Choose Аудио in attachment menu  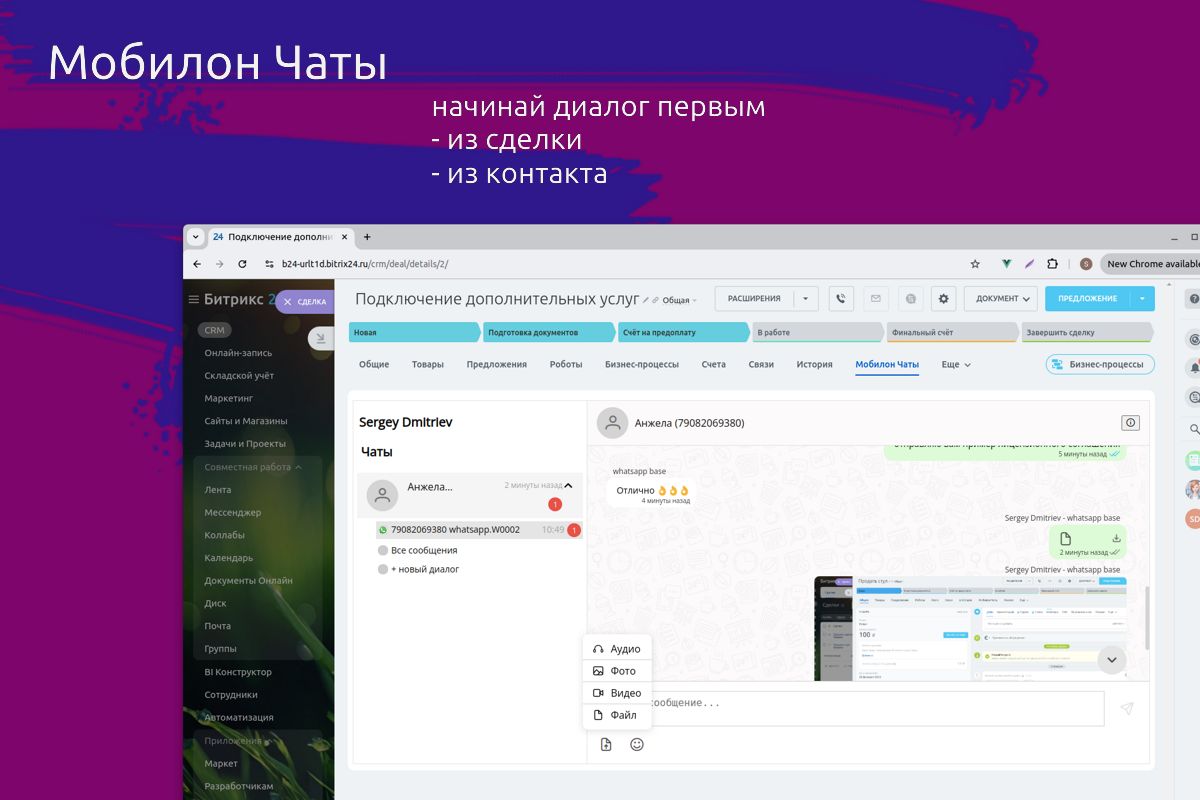617,649
